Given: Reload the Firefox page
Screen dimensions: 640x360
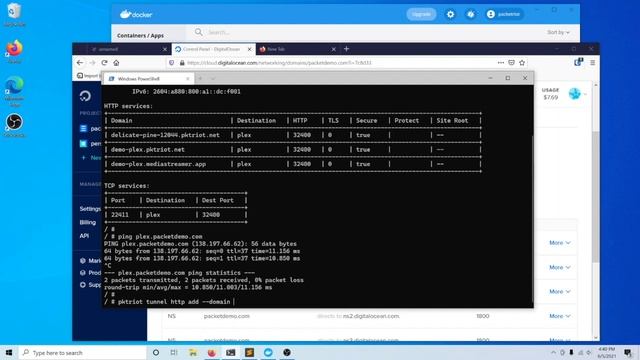Looking at the screenshot, I should pyautogui.click(x=104, y=63).
